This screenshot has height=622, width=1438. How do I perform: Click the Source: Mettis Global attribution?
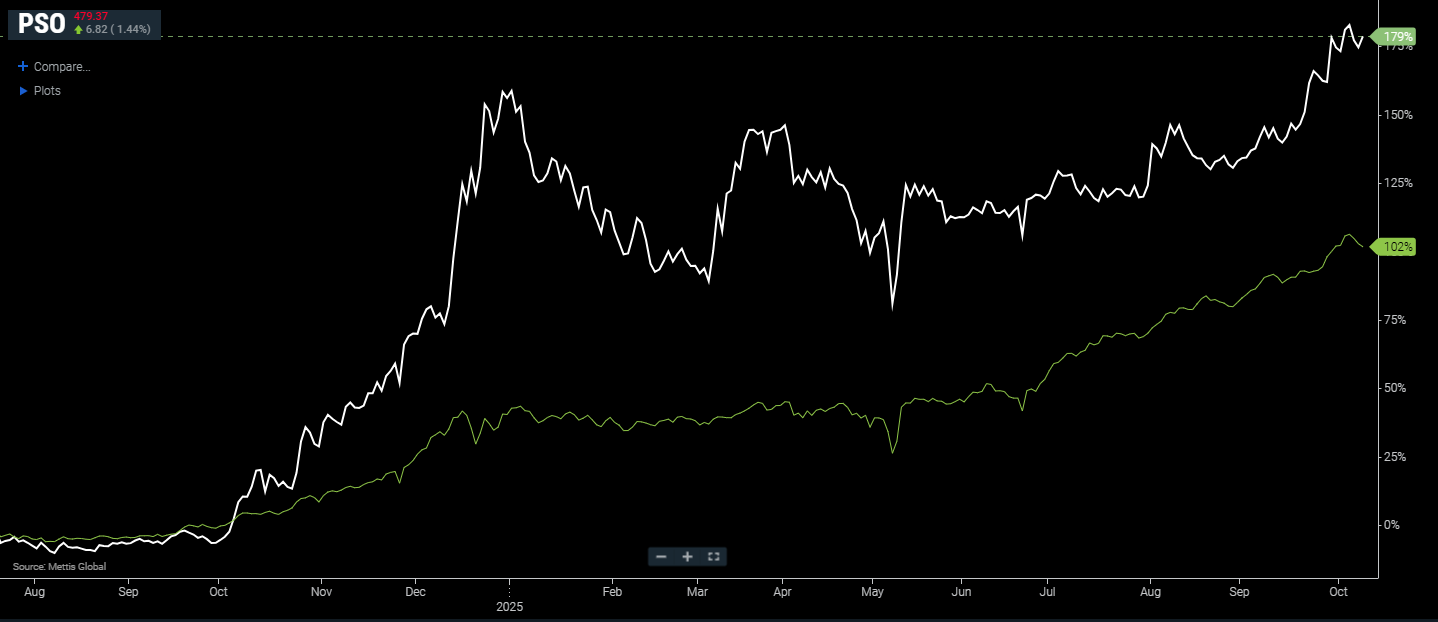(x=59, y=567)
